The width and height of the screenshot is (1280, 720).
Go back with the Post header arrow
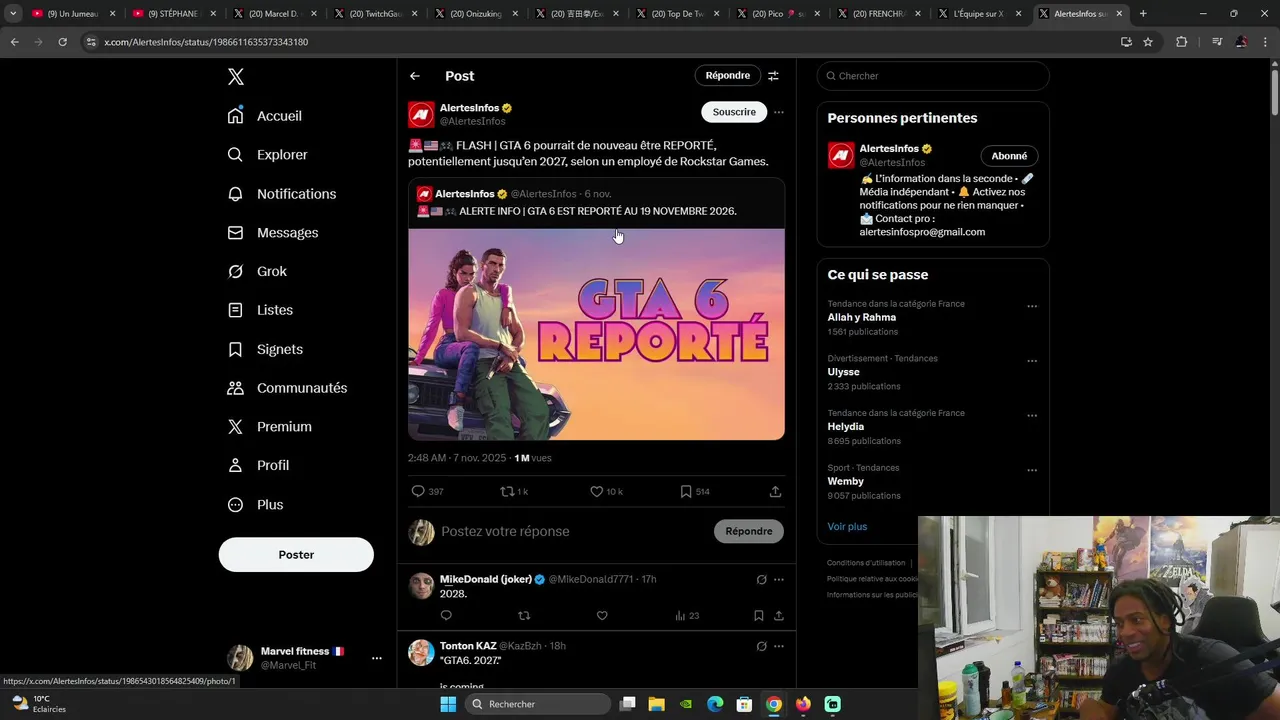point(415,76)
